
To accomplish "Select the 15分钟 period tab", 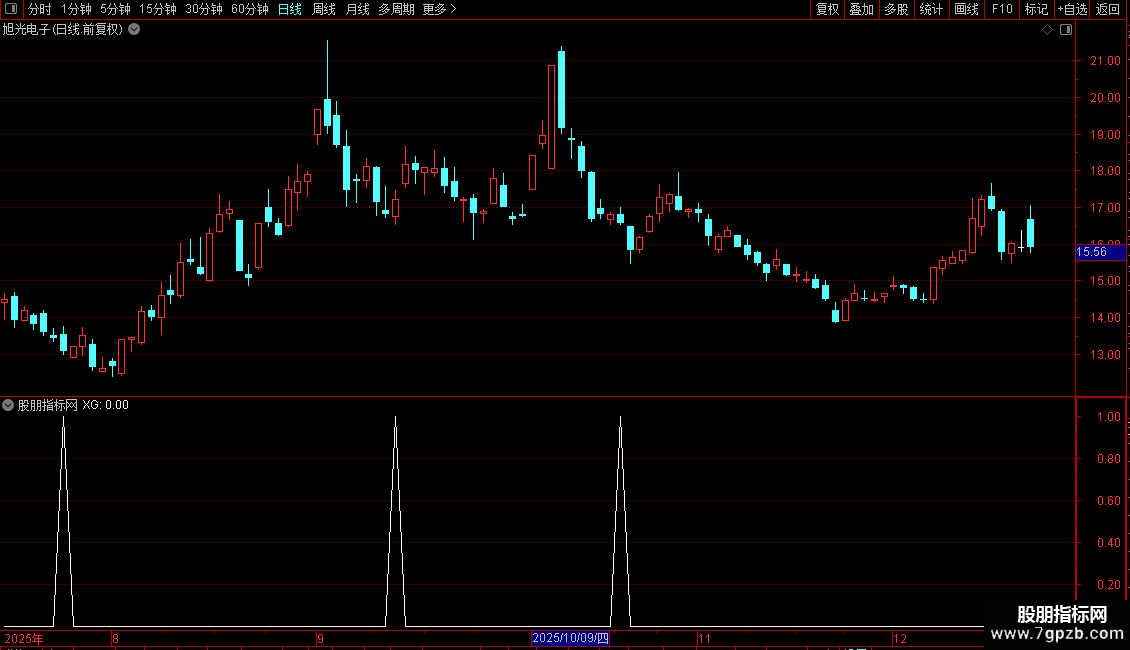I will (157, 9).
